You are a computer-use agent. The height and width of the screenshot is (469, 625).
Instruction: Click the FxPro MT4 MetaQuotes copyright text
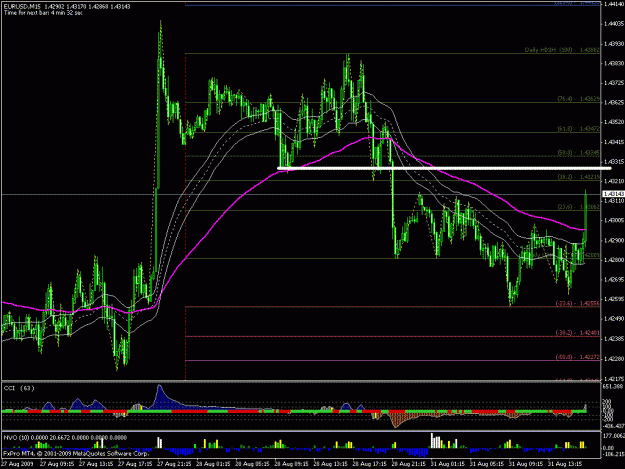point(76,453)
